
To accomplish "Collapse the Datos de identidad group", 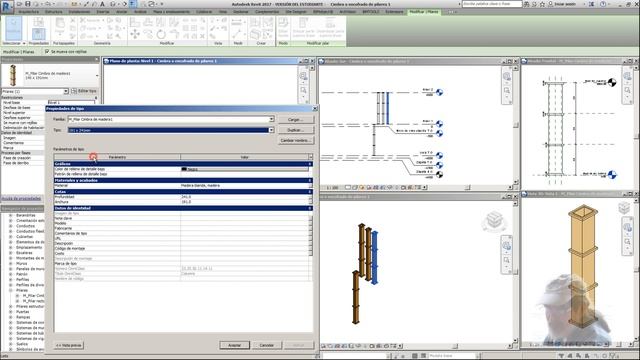I will (310, 208).
